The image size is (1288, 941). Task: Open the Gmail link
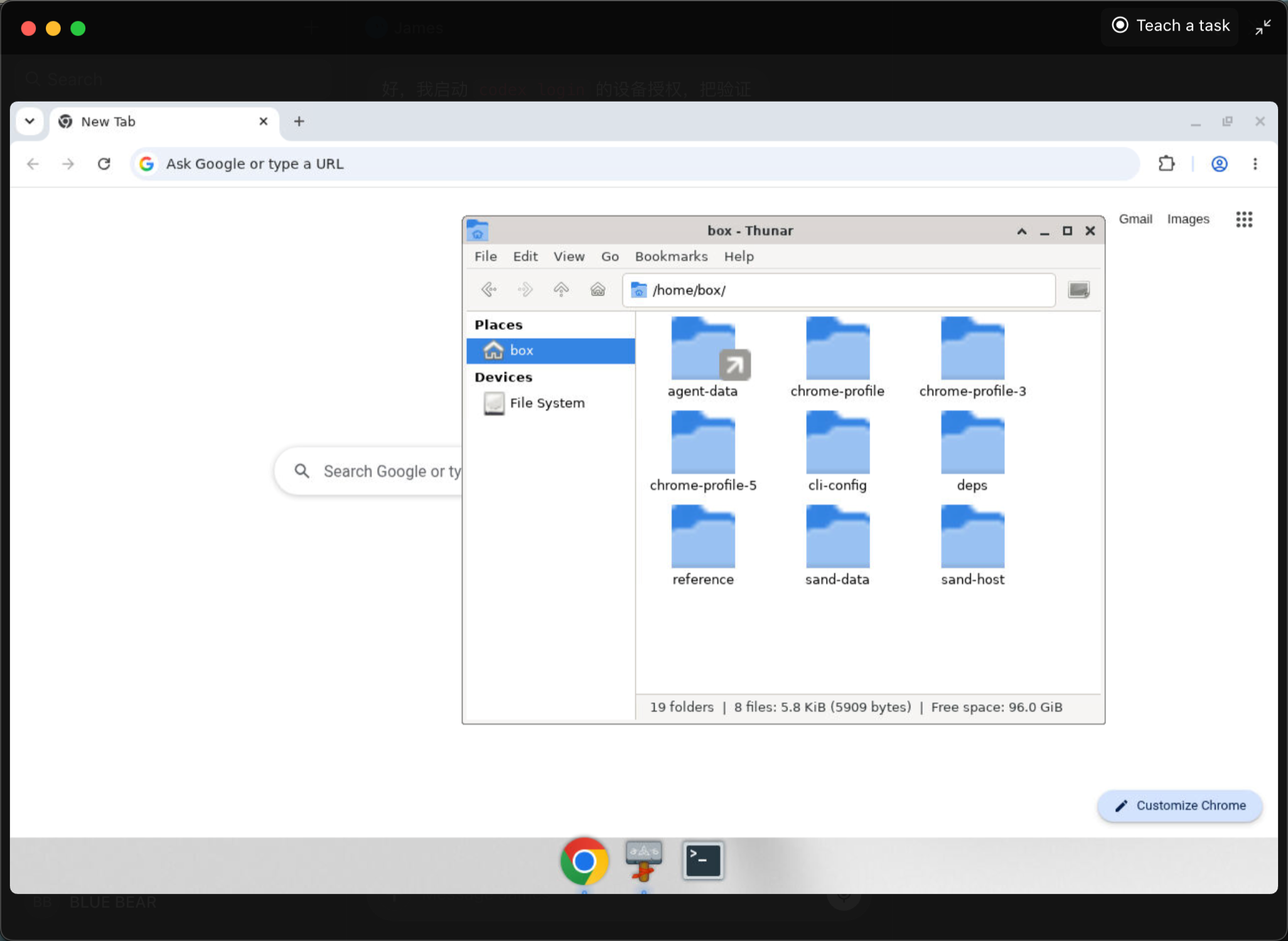pos(1135,219)
